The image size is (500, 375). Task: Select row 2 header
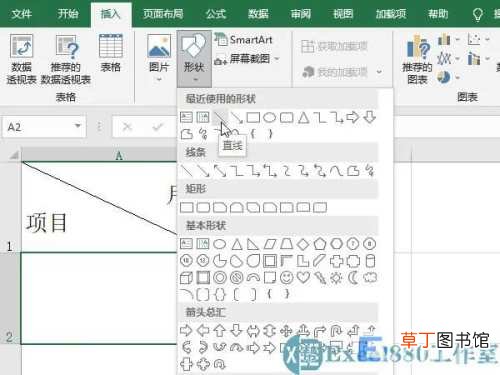click(x=10, y=298)
